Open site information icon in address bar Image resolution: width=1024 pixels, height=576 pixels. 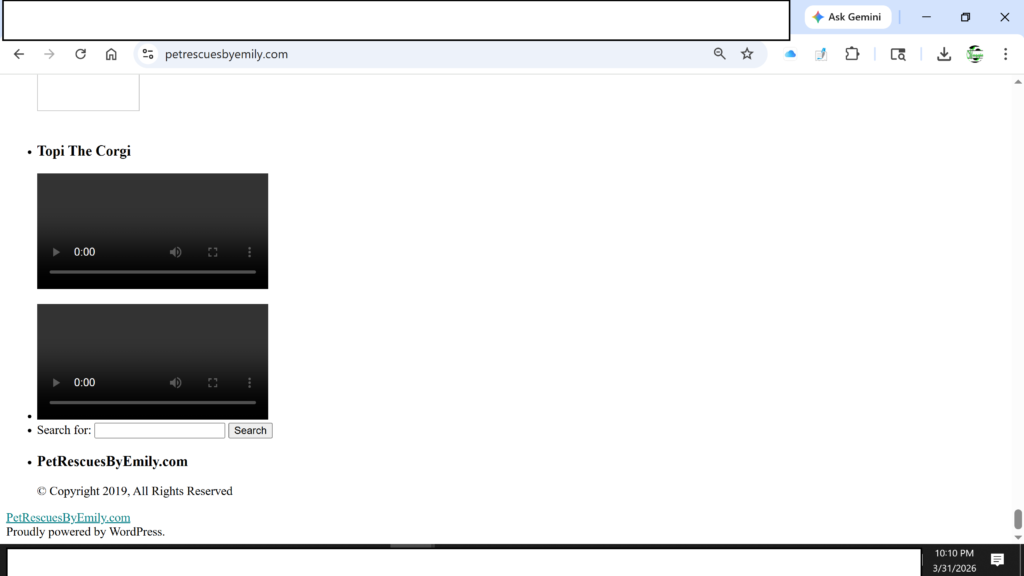(x=148, y=54)
